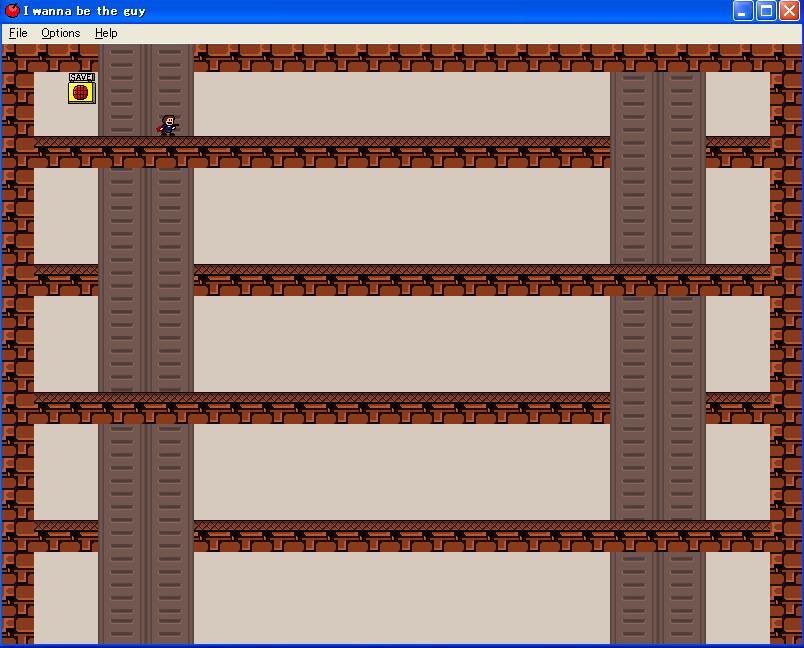
Task: Click the 'I wanna be the guy' title text
Action: (84, 11)
